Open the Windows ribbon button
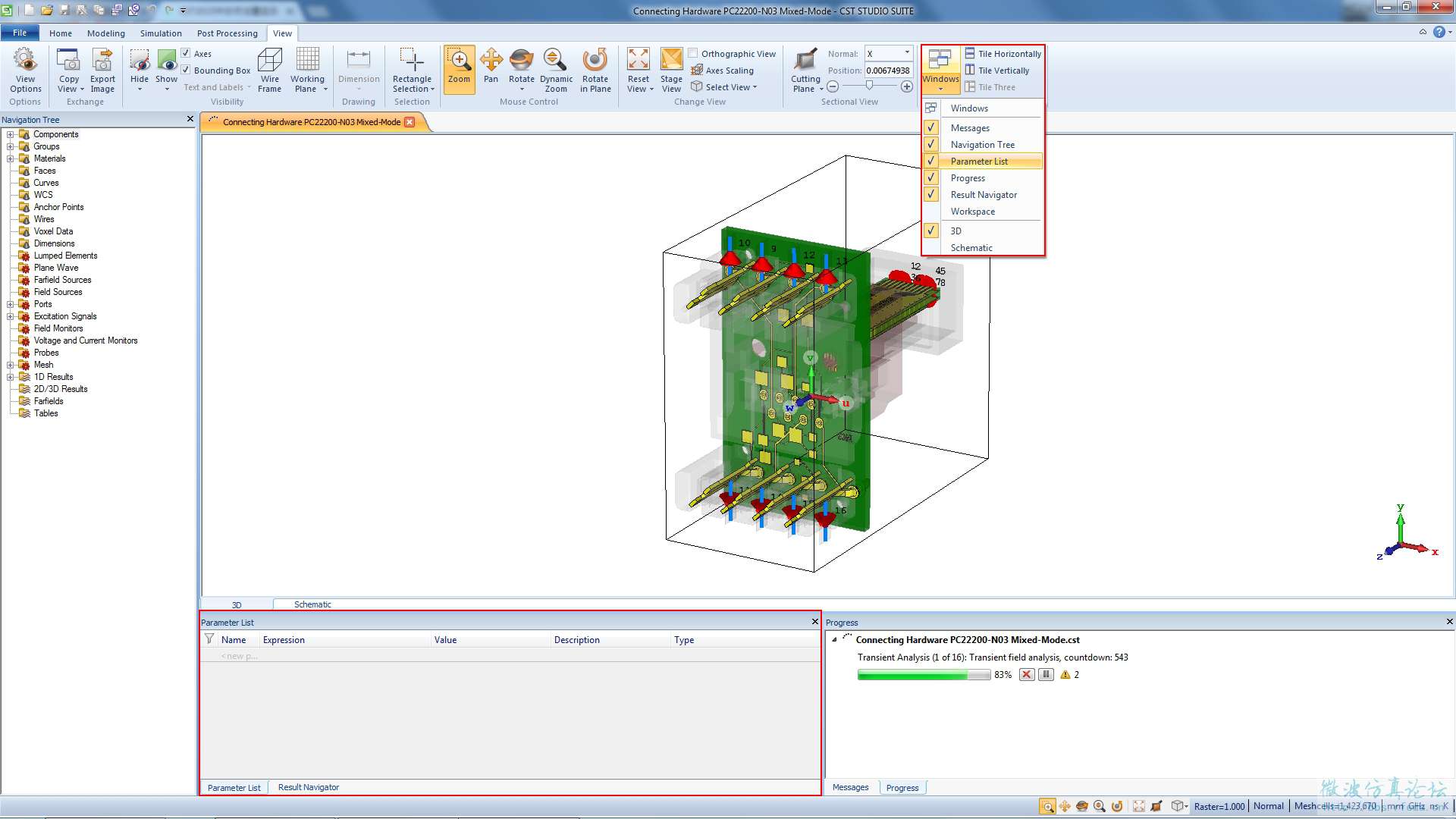The width and height of the screenshot is (1456, 819). pos(940,69)
